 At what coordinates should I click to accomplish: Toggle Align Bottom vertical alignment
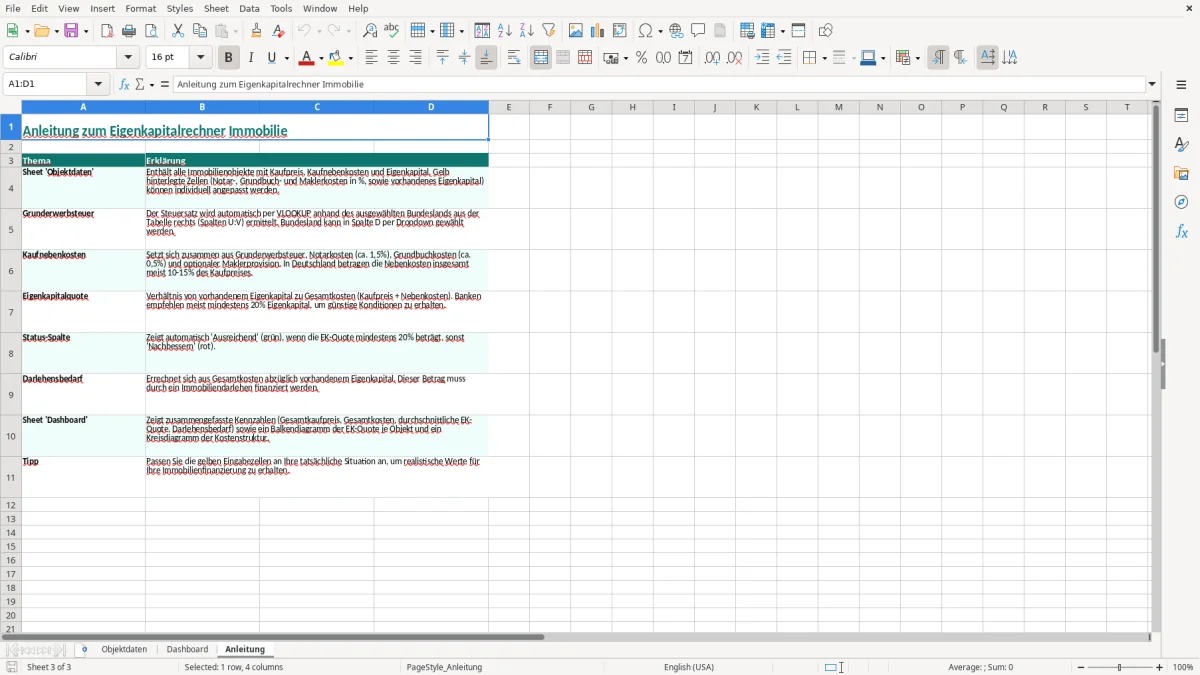(486, 58)
